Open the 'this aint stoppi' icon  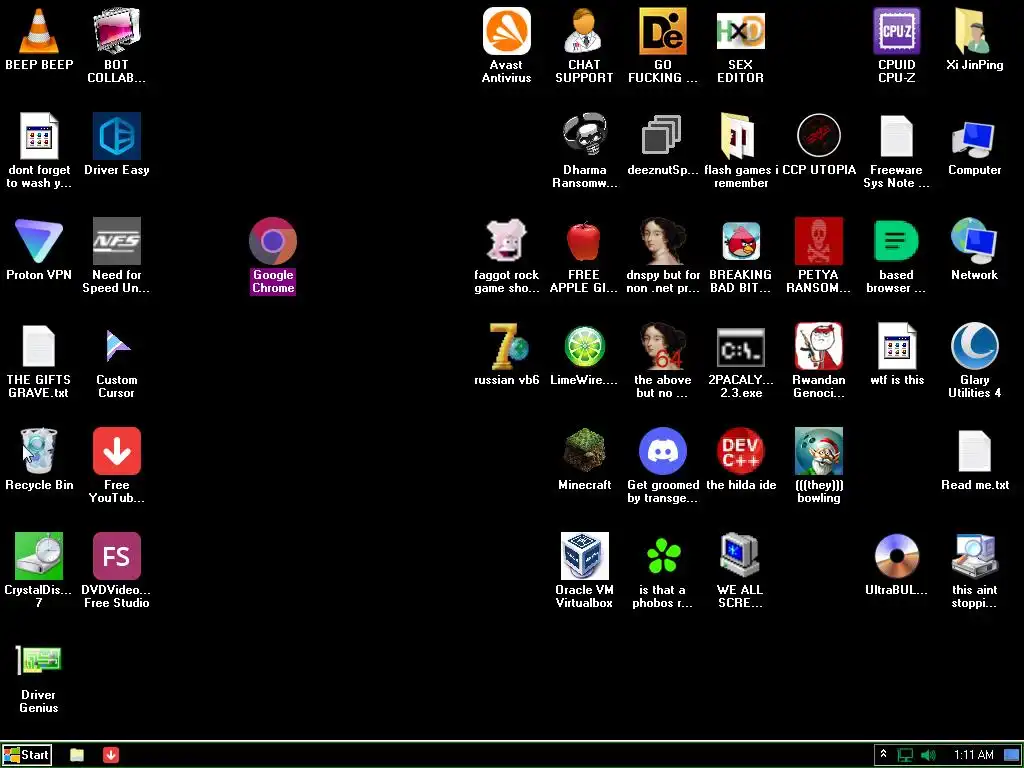974,556
